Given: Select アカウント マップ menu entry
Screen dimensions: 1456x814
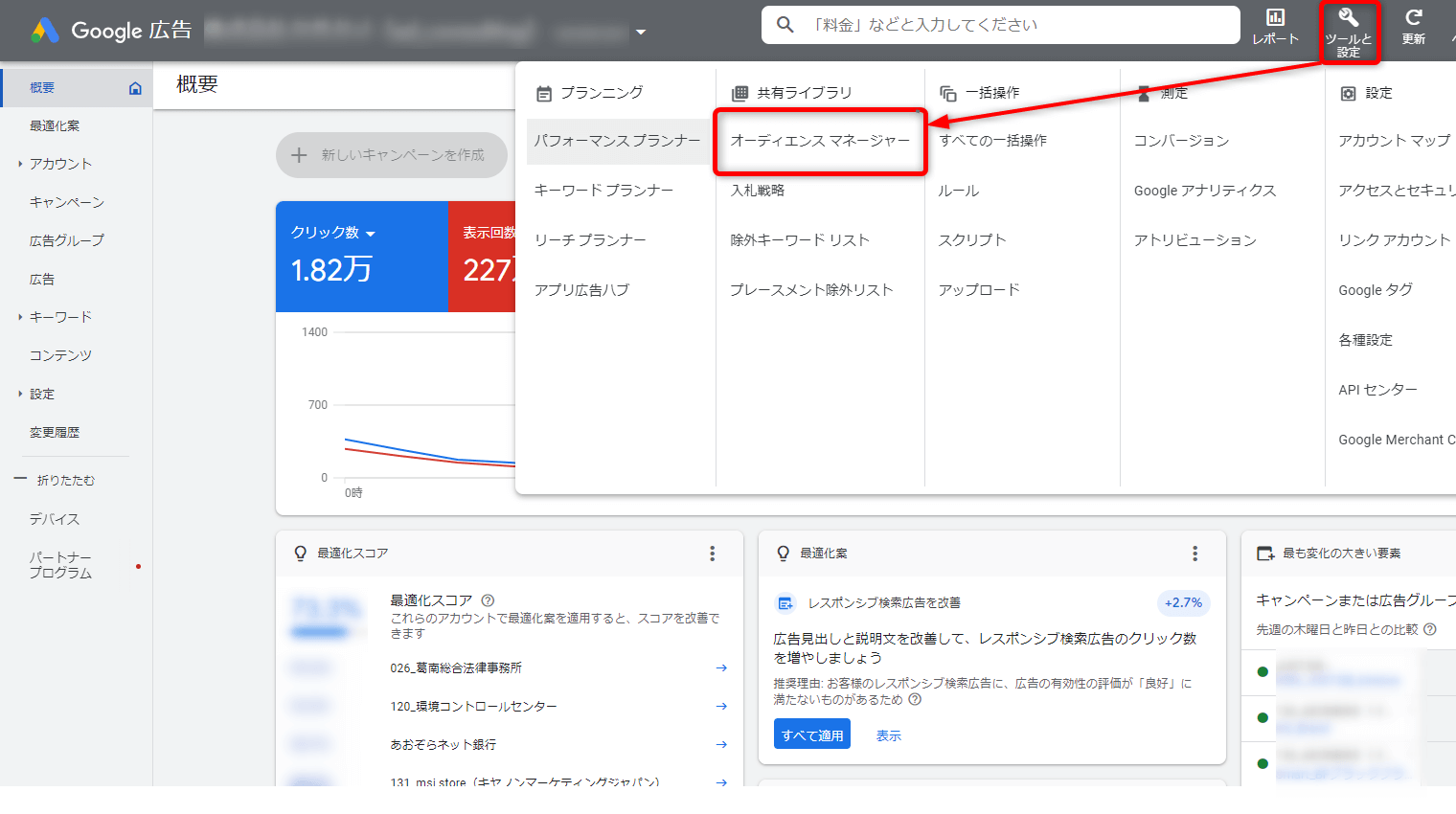Looking at the screenshot, I should pyautogui.click(x=1394, y=141).
